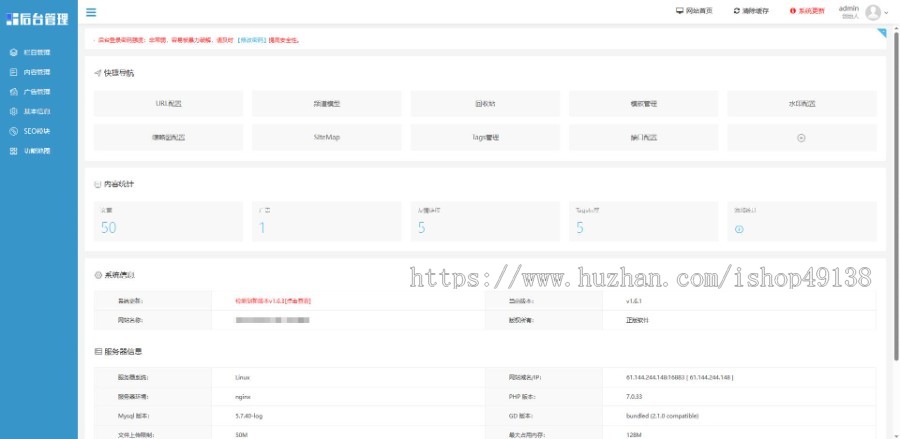The height and width of the screenshot is (439, 900).
Task: Open the 频道模型 shortcut
Action: (327, 104)
